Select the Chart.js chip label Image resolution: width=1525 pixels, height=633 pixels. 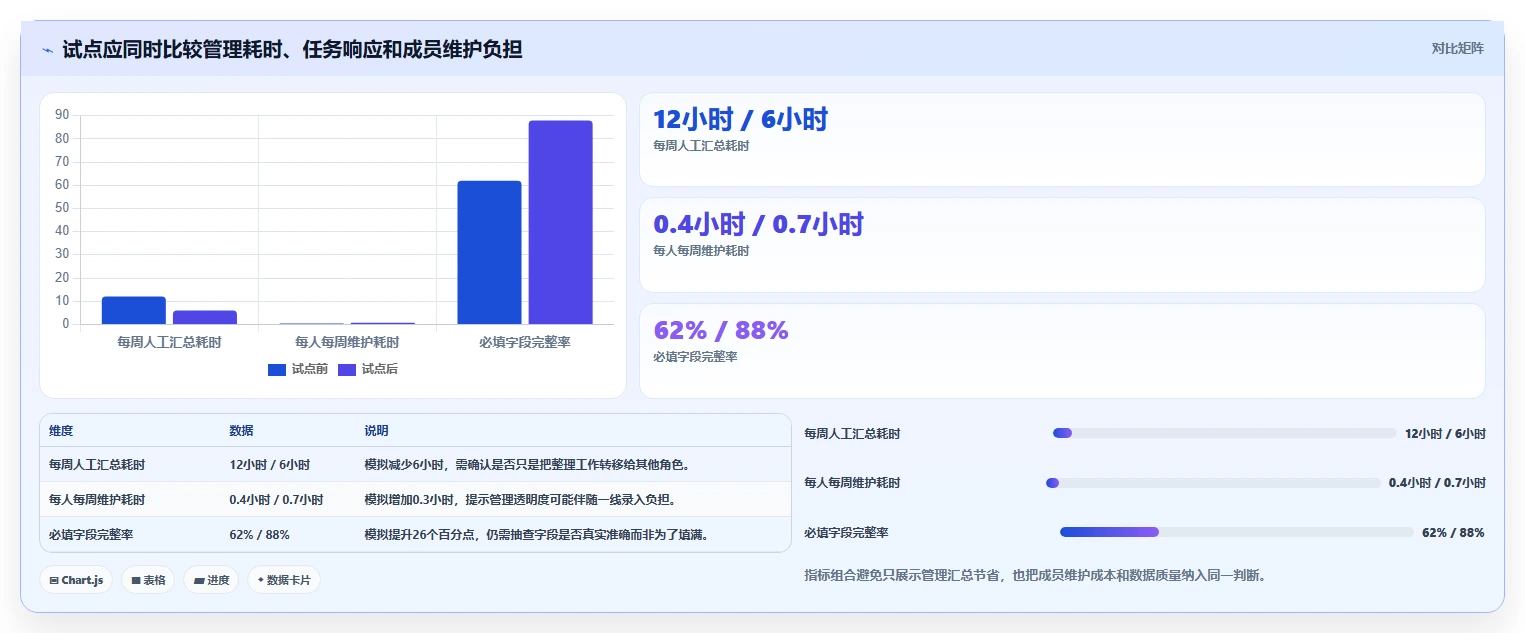(x=82, y=580)
